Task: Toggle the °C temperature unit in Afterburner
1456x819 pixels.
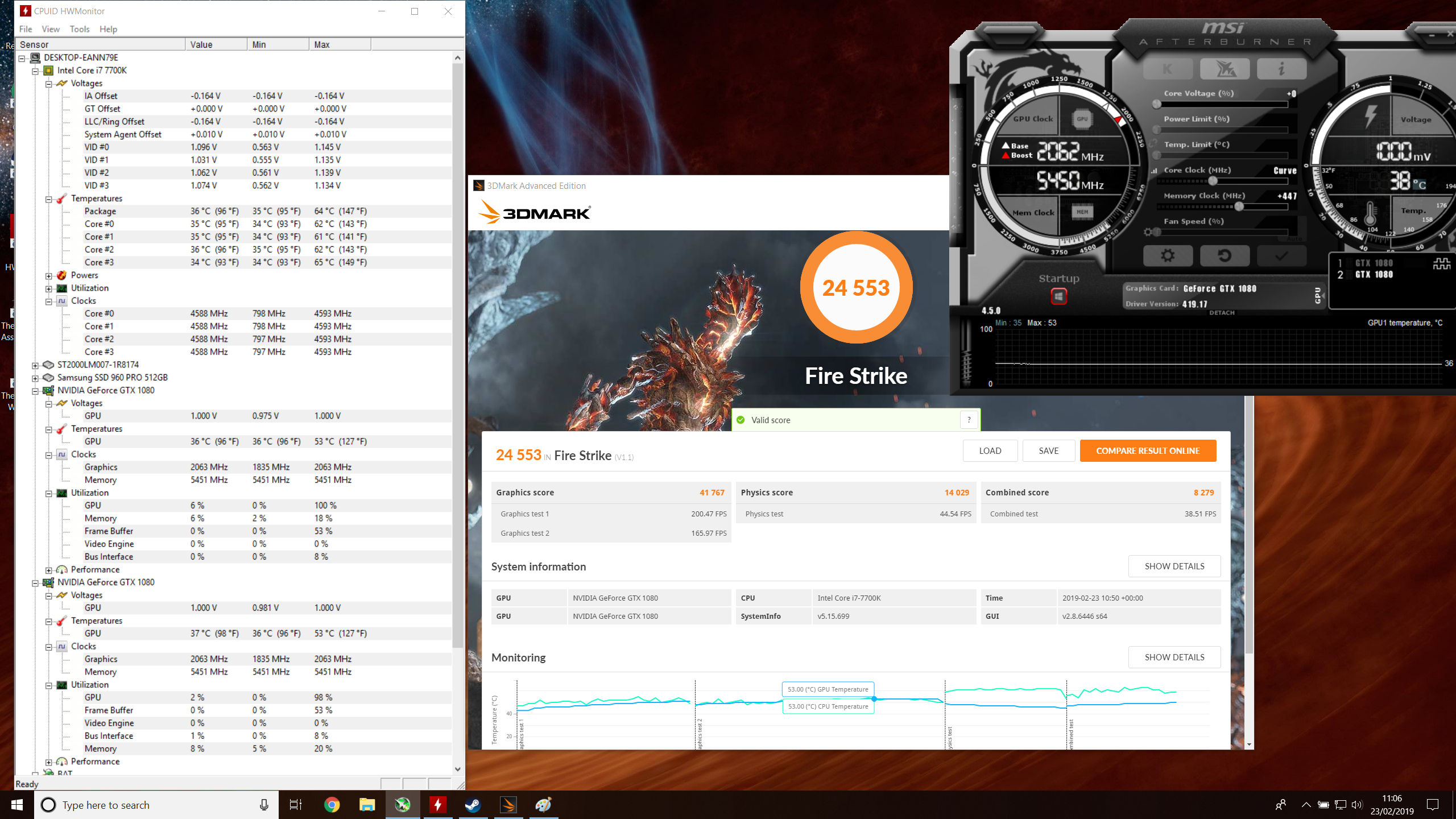Action: tap(1420, 184)
